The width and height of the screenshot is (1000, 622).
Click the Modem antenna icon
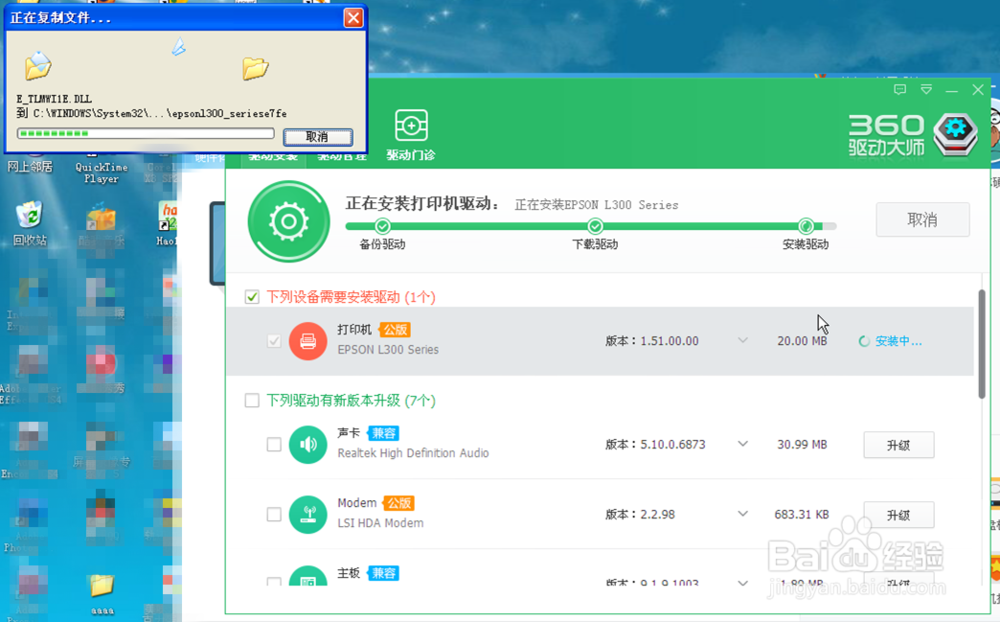(x=307, y=514)
